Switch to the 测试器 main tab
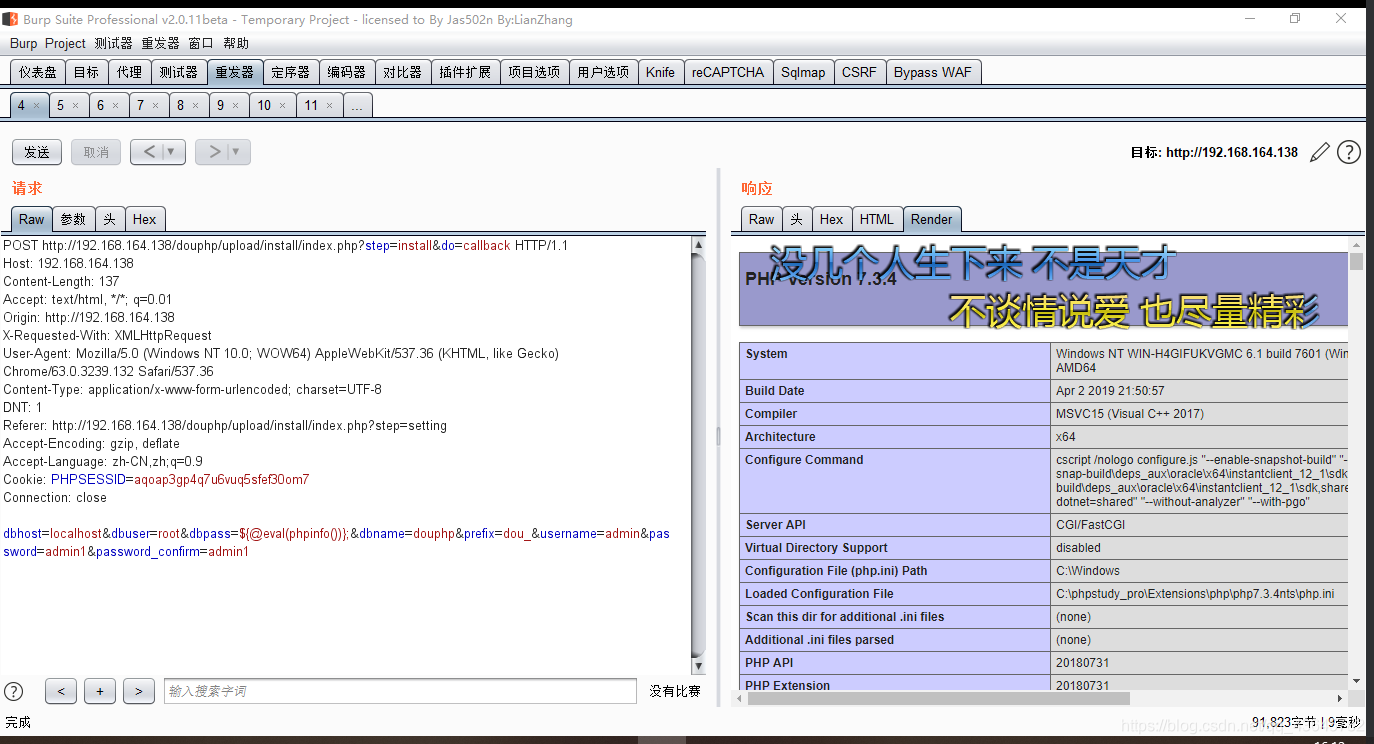The image size is (1374, 744). tap(178, 72)
